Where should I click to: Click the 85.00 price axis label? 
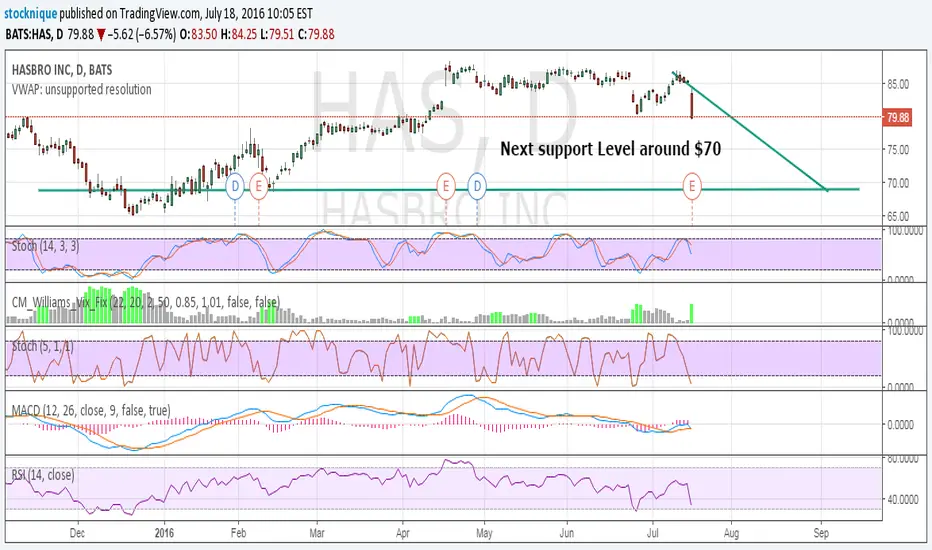click(x=898, y=84)
